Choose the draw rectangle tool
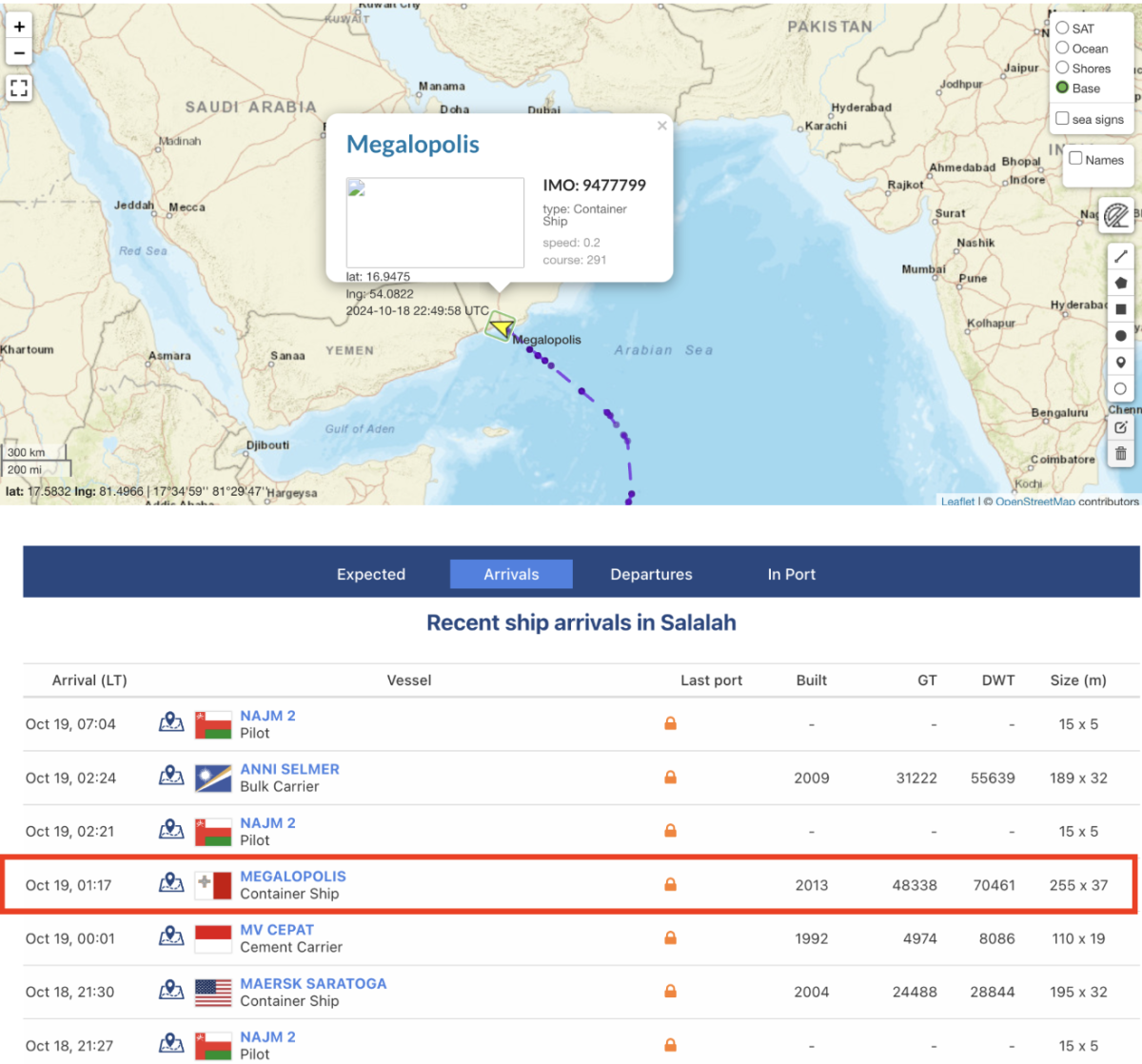The width and height of the screenshot is (1142, 1064). (1120, 309)
